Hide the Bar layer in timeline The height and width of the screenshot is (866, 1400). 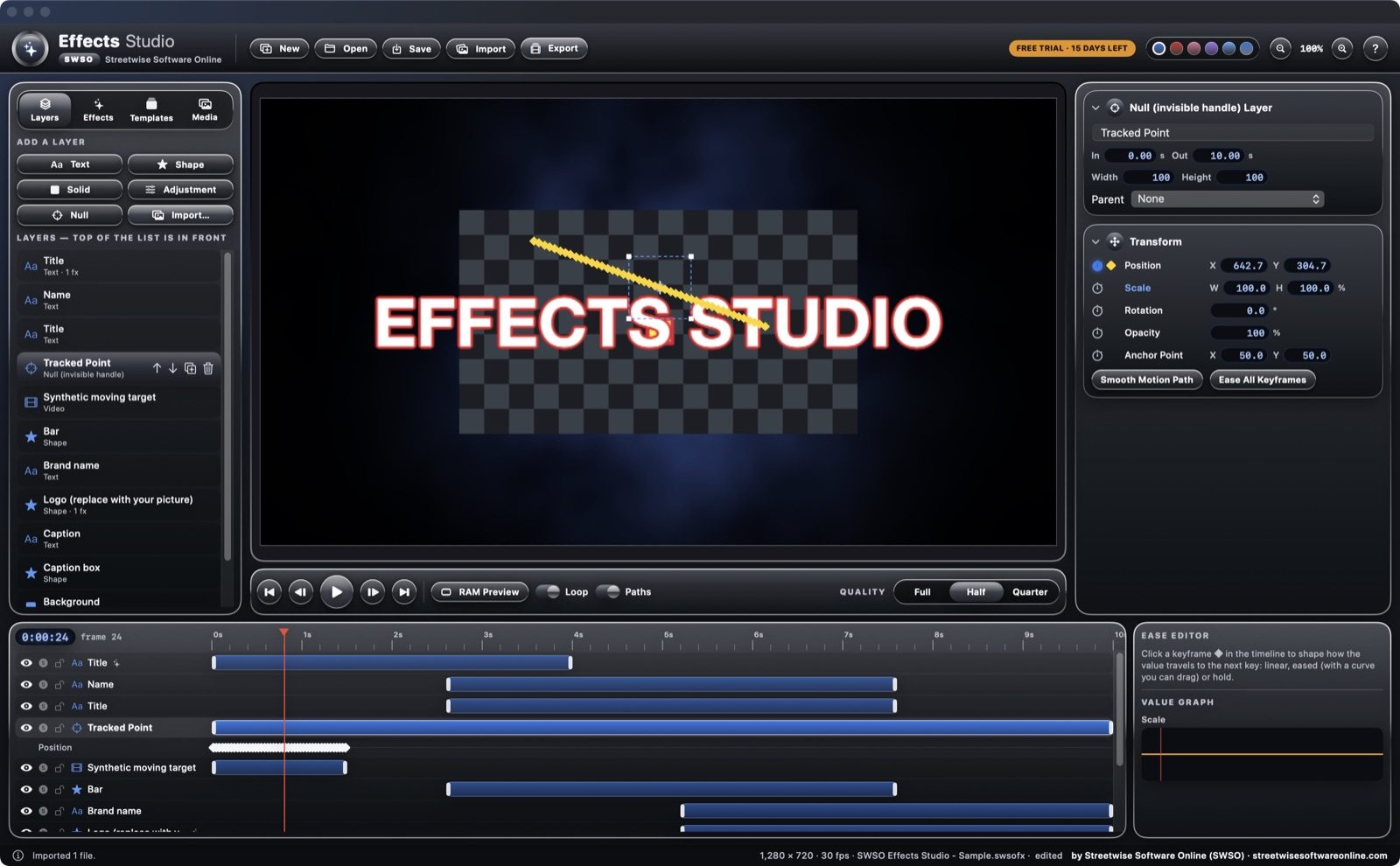(x=26, y=790)
